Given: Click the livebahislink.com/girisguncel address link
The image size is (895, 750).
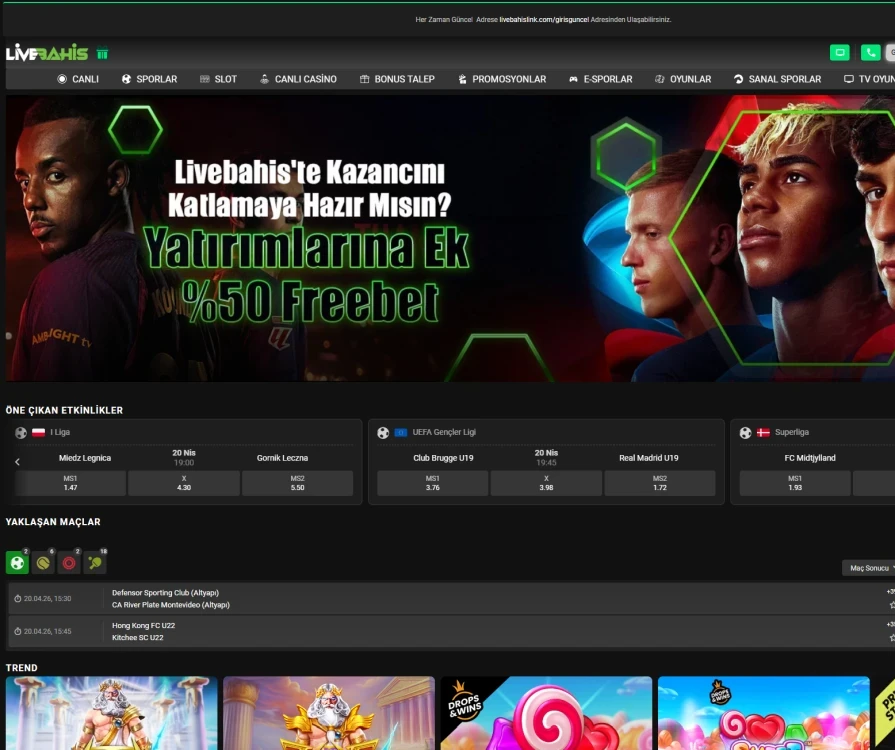Looking at the screenshot, I should (x=544, y=19).
